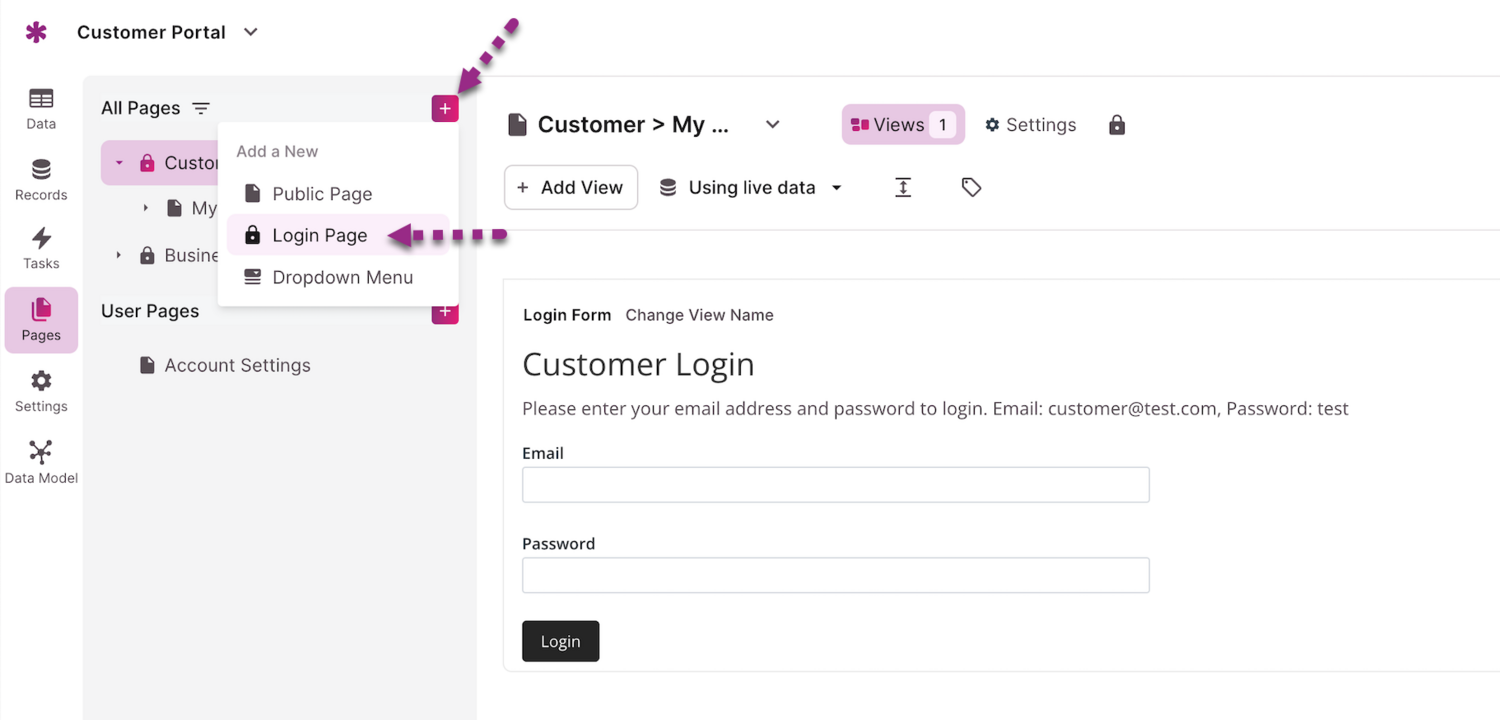
Task: Open the Tasks panel
Action: 40,247
